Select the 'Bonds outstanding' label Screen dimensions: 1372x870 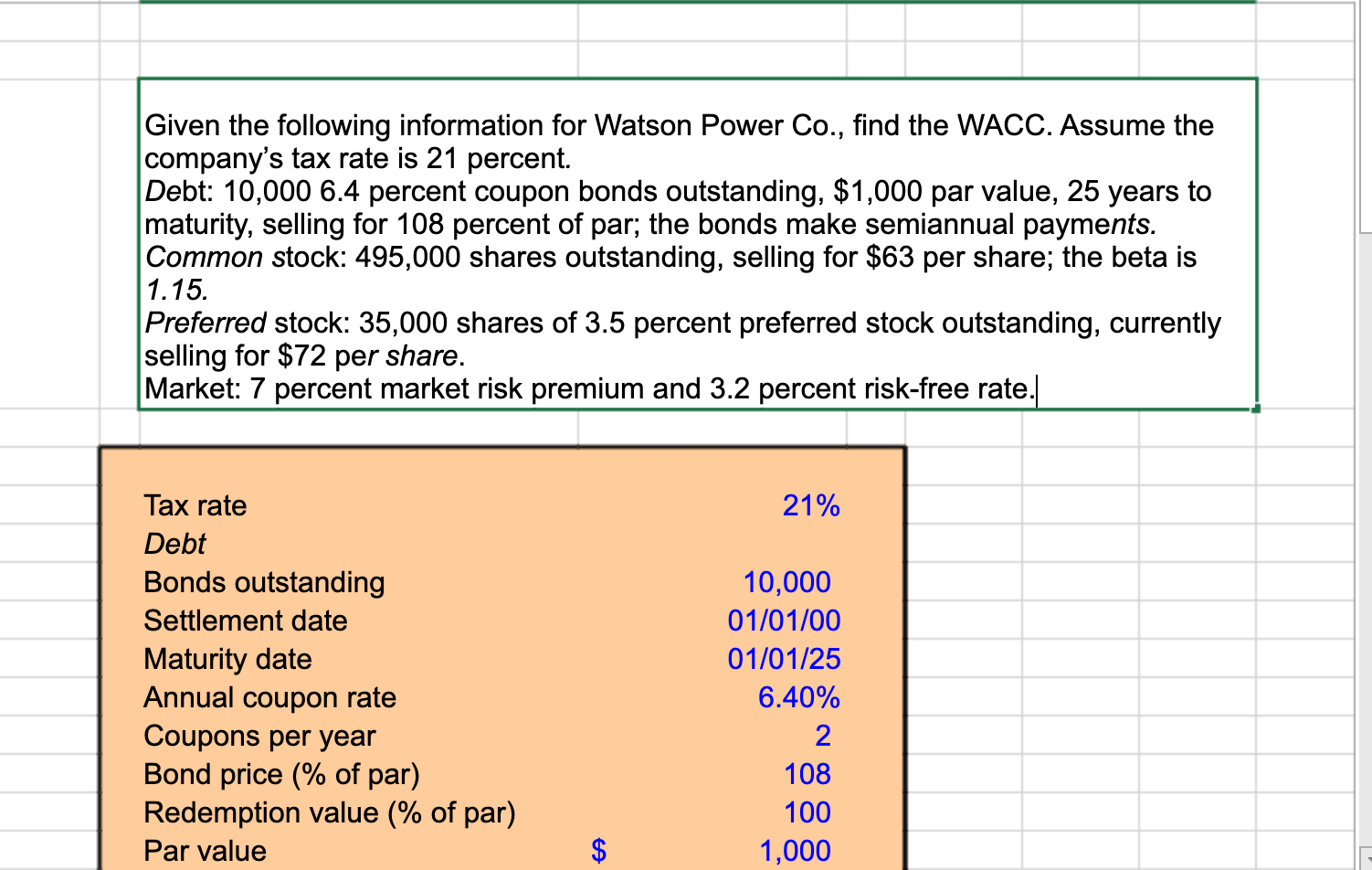point(264,582)
